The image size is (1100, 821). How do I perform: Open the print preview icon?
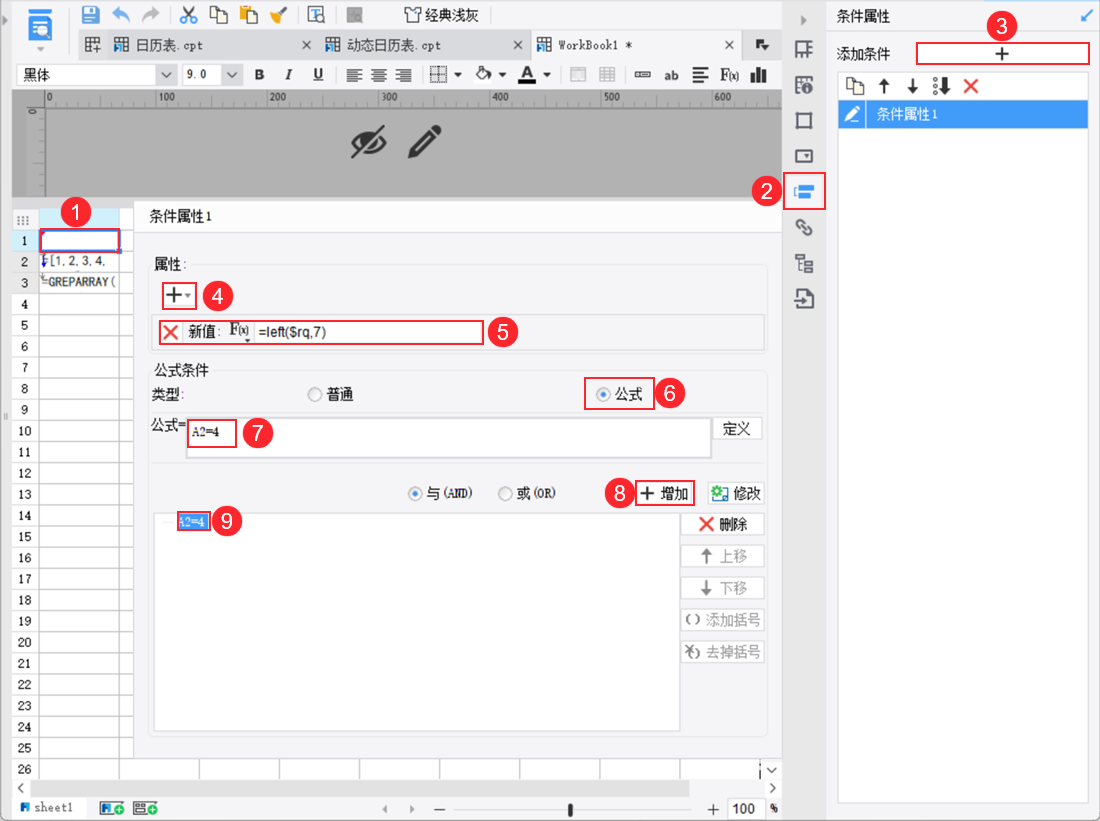pos(316,15)
